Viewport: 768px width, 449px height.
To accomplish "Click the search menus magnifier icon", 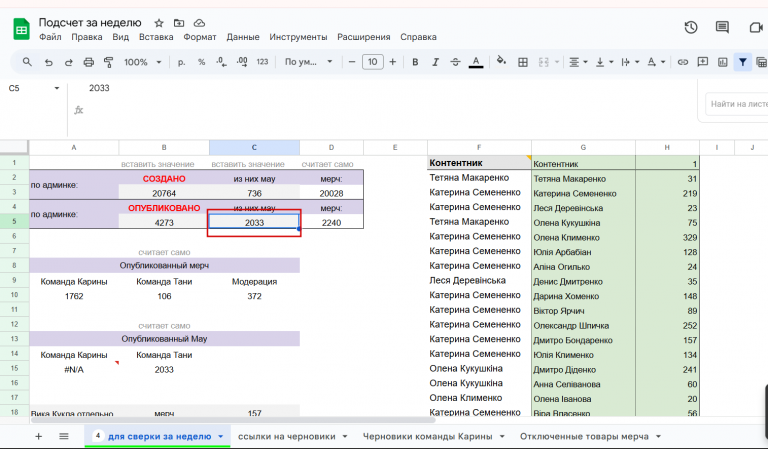I will (27, 62).
